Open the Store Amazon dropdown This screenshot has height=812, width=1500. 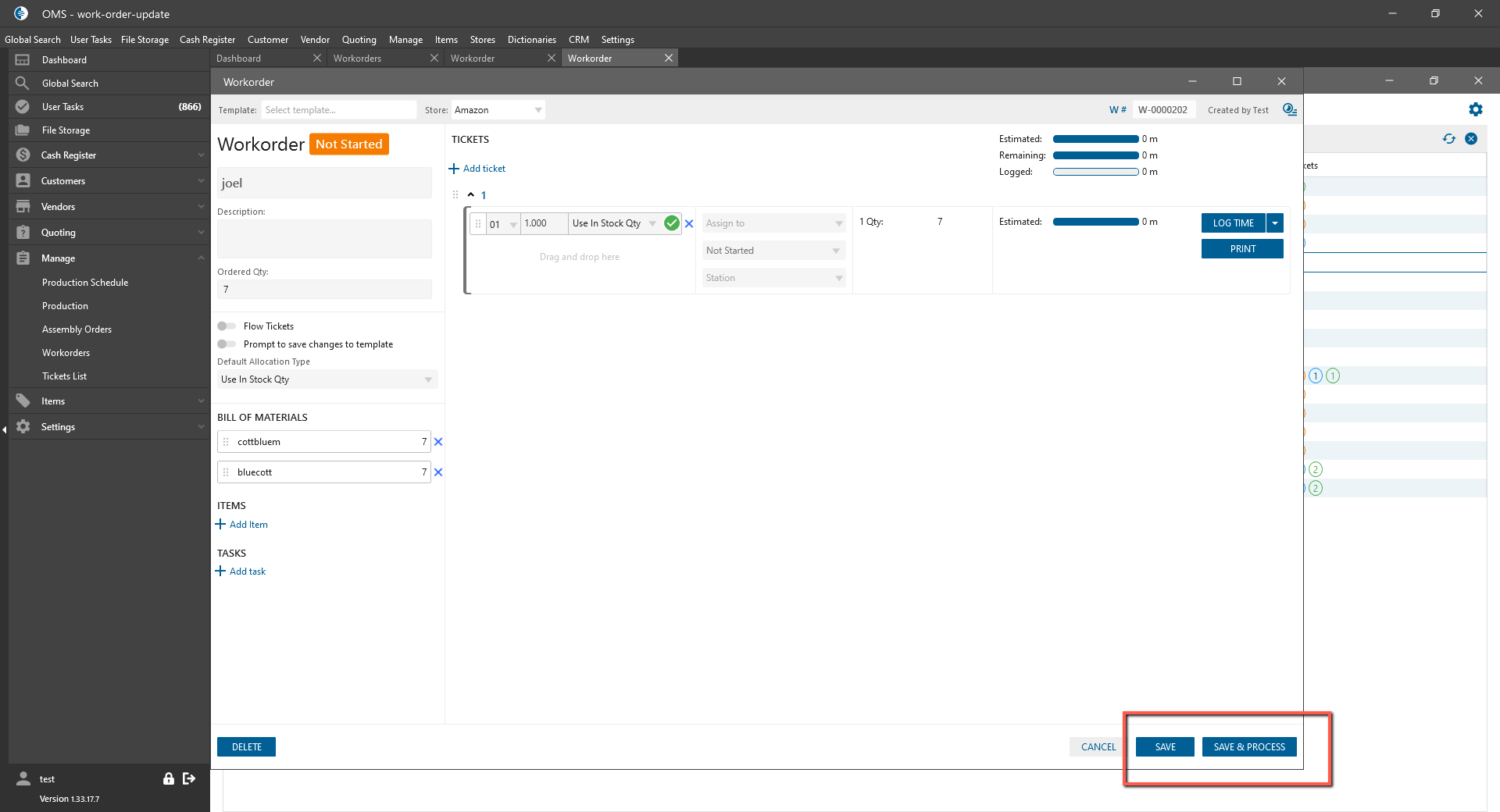[498, 110]
